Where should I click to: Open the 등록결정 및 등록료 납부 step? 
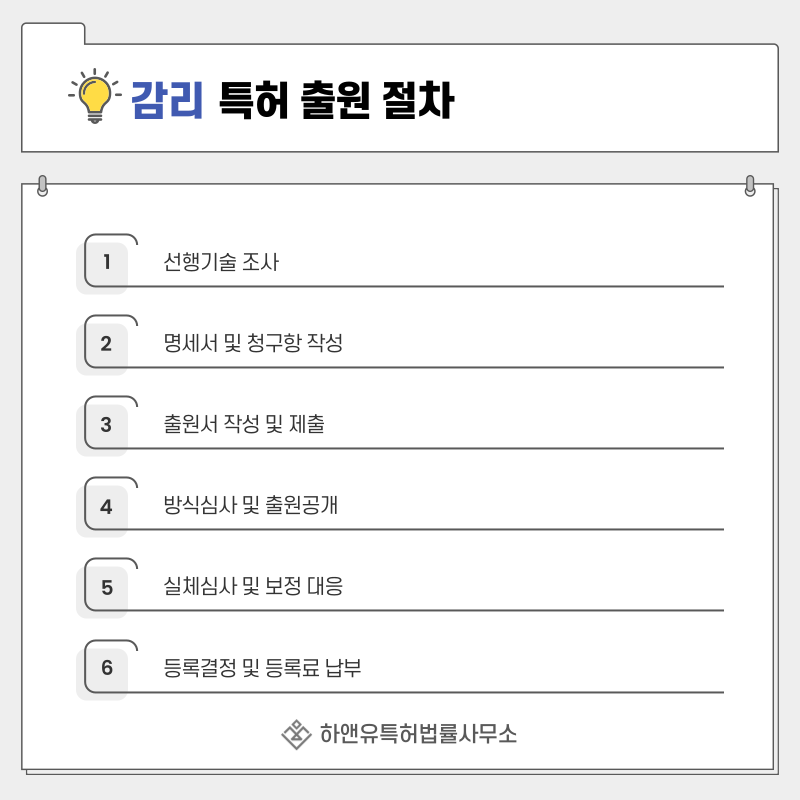tap(262, 667)
